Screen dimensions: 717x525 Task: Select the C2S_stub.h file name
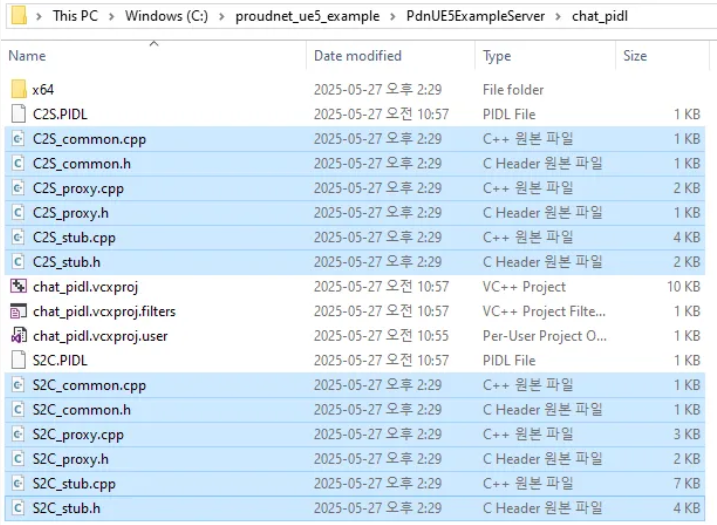pyautogui.click(x=66, y=262)
